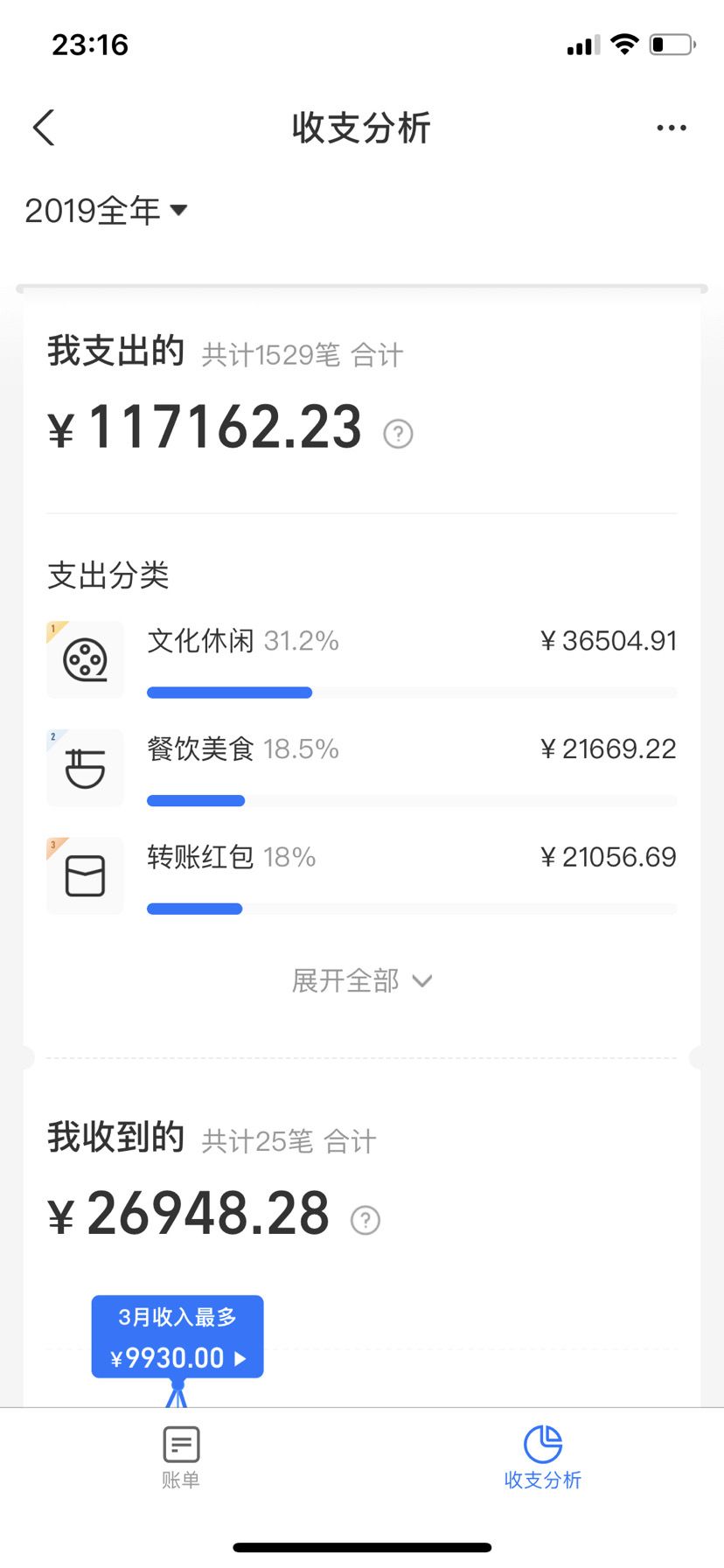
Task: Open the three-dot more options menu
Action: (x=672, y=128)
